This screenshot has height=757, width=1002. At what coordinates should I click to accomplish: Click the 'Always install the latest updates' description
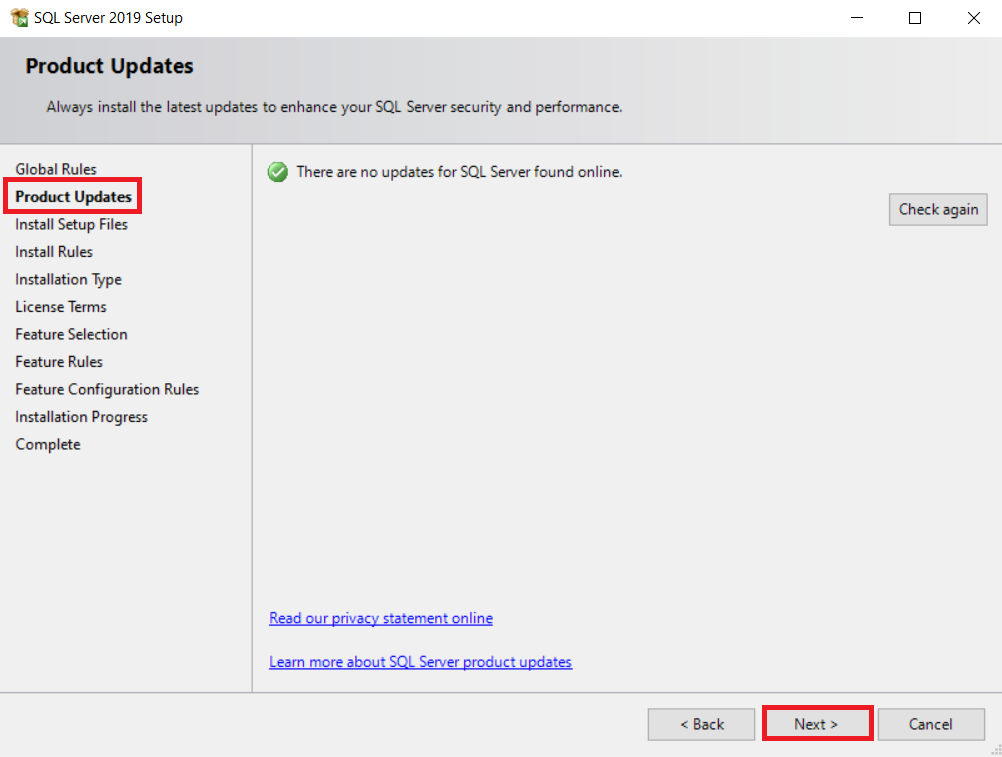point(334,107)
